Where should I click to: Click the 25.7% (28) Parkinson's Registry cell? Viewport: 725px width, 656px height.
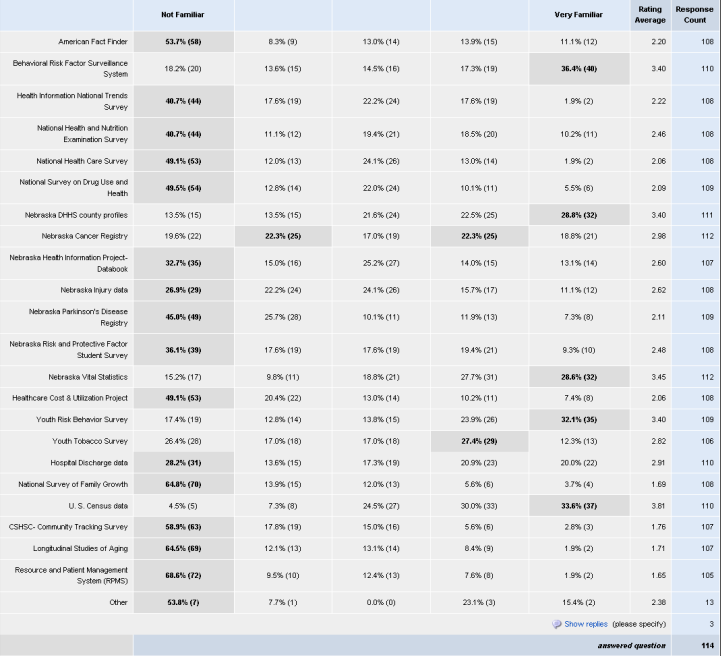pyautogui.click(x=283, y=317)
